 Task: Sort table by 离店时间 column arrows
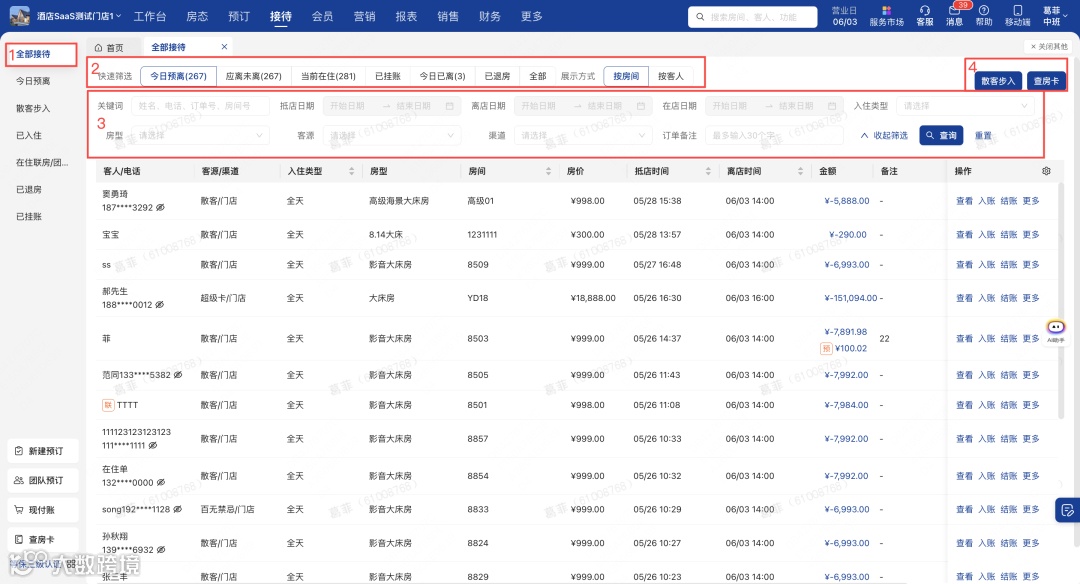tap(800, 171)
